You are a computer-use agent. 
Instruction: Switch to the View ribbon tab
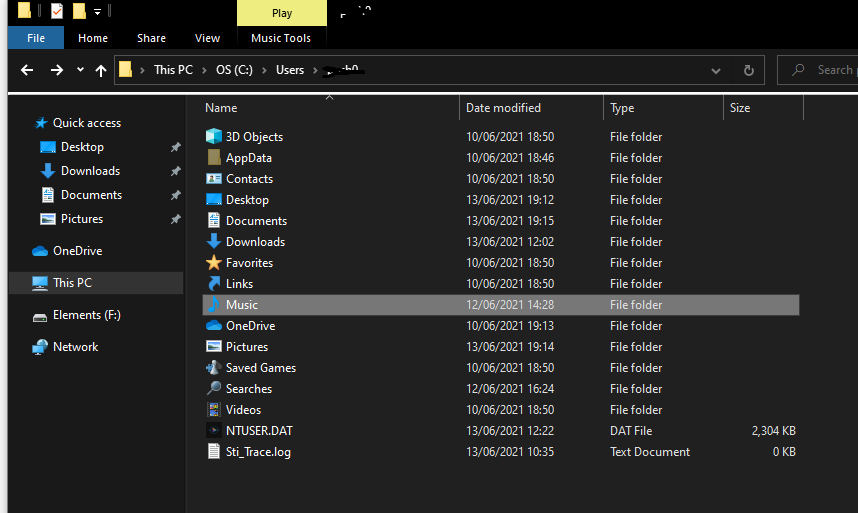(207, 38)
